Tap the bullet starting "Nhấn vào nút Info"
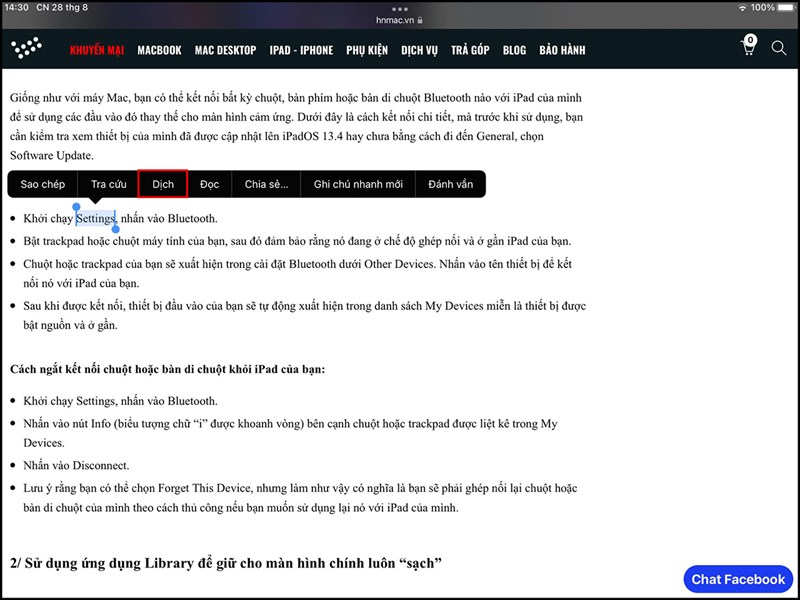 (x=290, y=433)
